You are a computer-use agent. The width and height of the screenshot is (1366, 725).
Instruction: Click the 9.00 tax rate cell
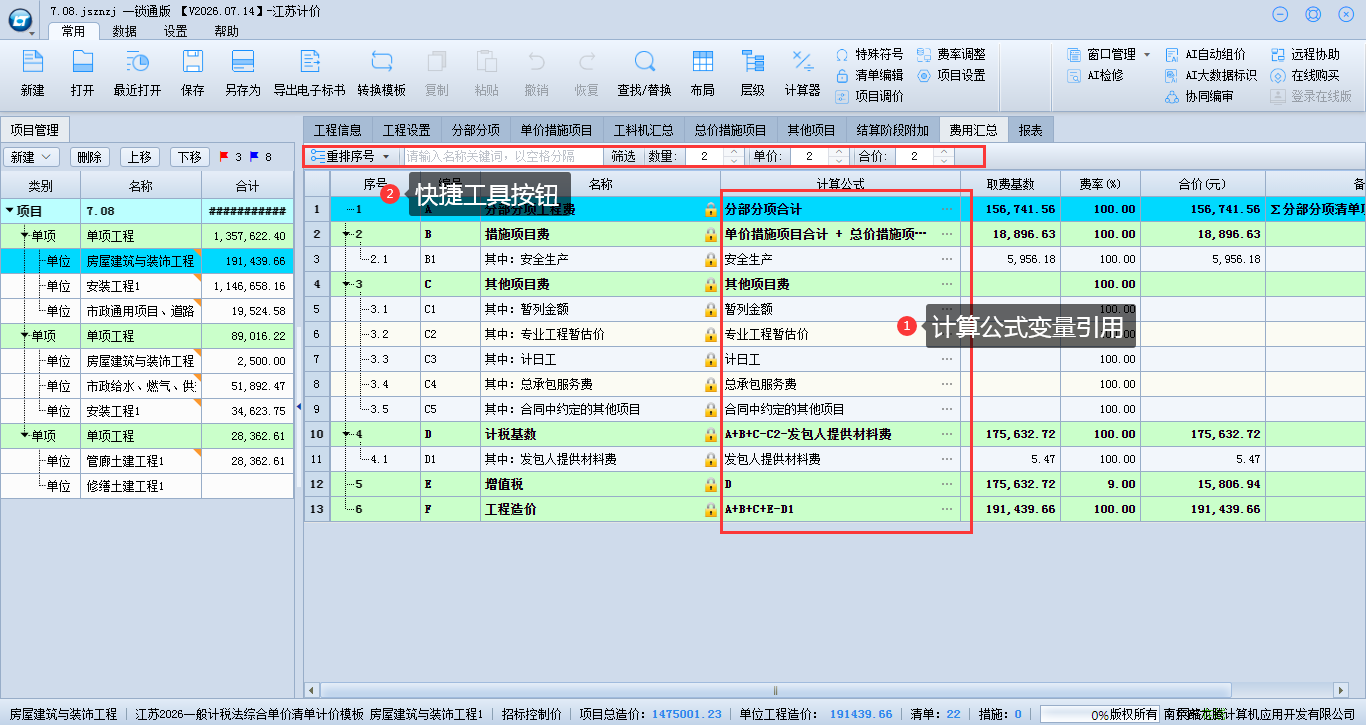(1101, 484)
